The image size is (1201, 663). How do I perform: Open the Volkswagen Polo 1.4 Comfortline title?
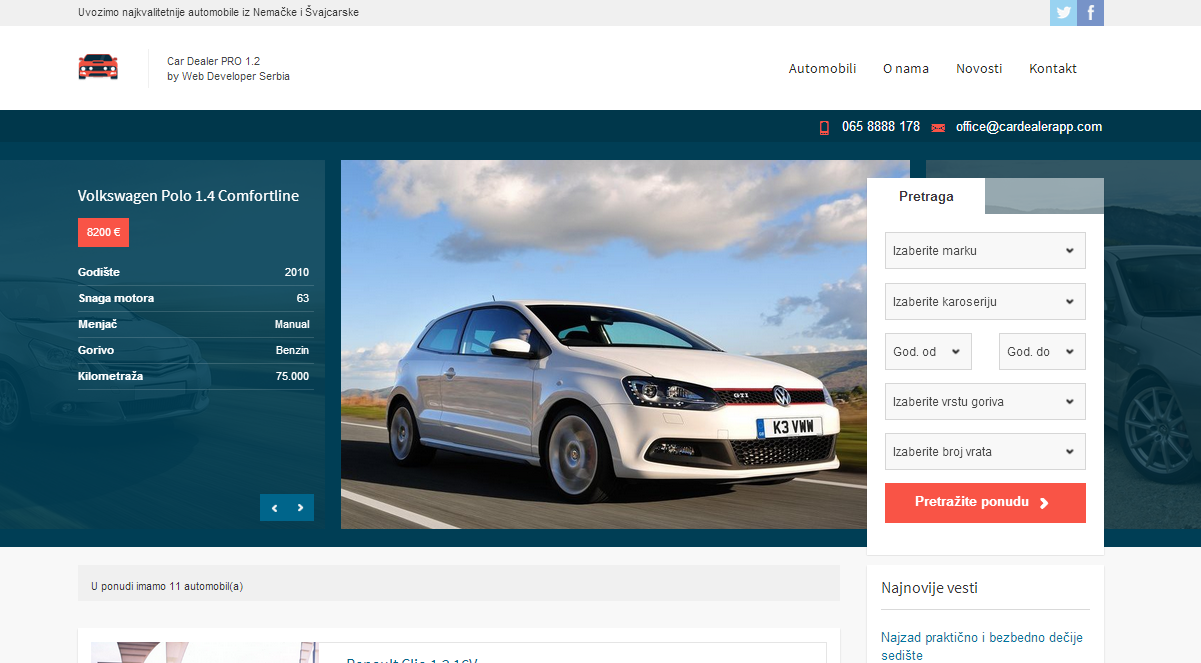[188, 196]
